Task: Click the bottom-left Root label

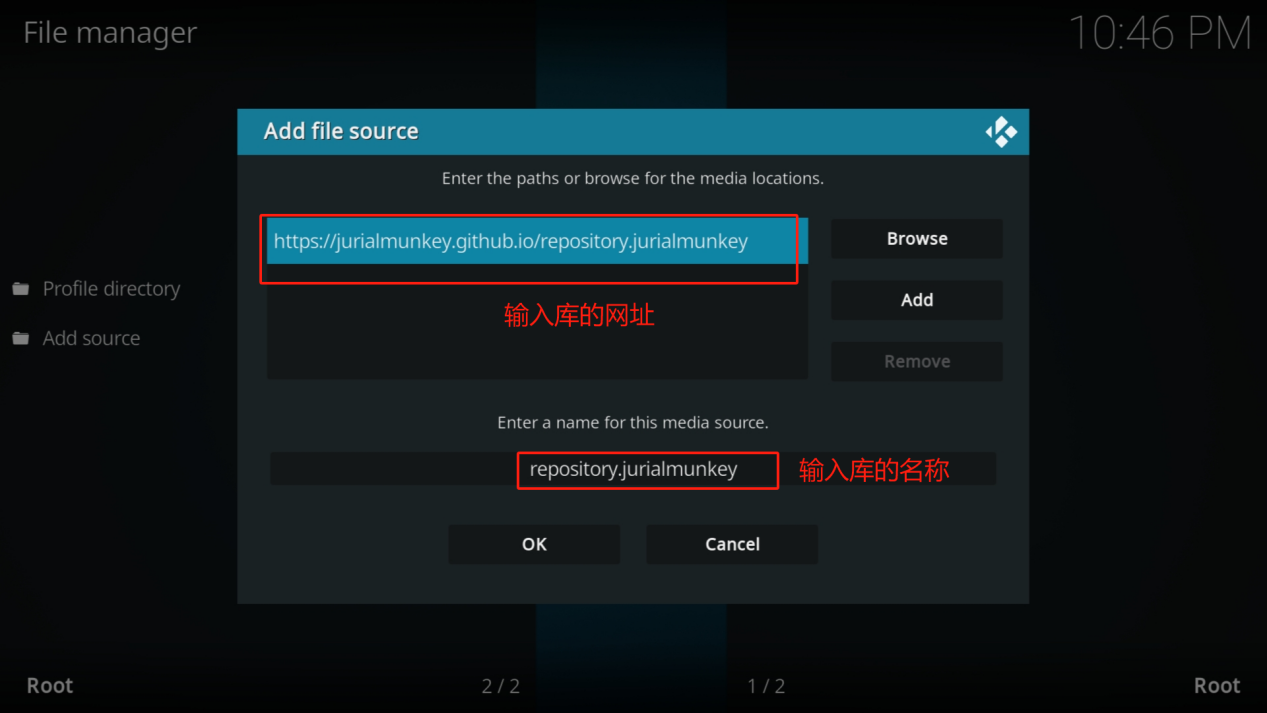Action: point(50,686)
